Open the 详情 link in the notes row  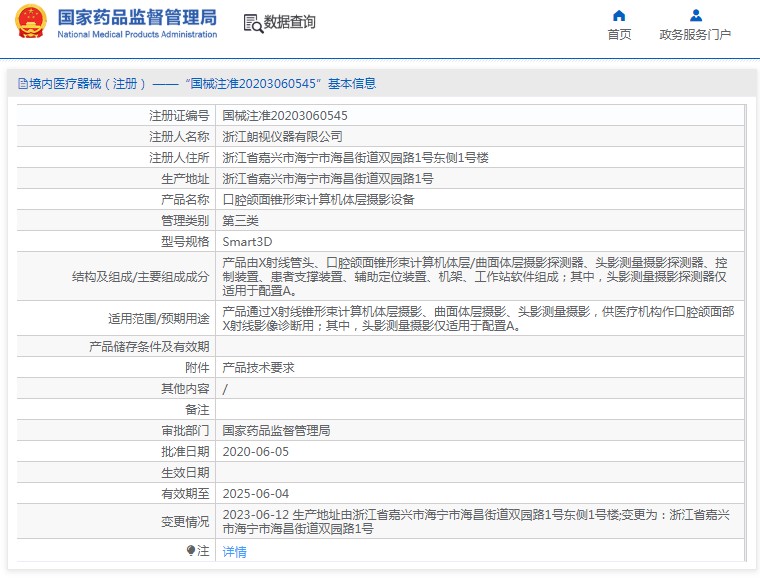pos(234,551)
